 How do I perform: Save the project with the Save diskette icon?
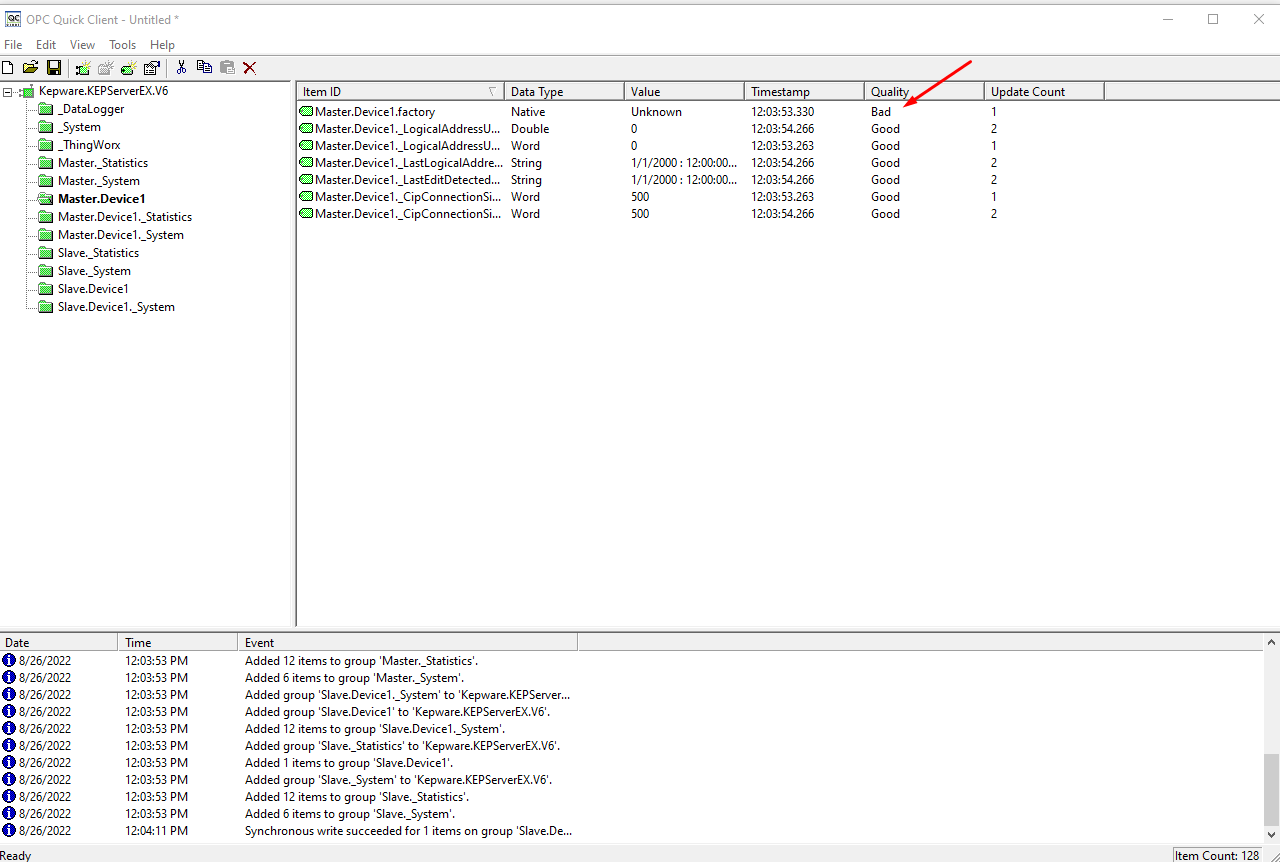[53, 67]
